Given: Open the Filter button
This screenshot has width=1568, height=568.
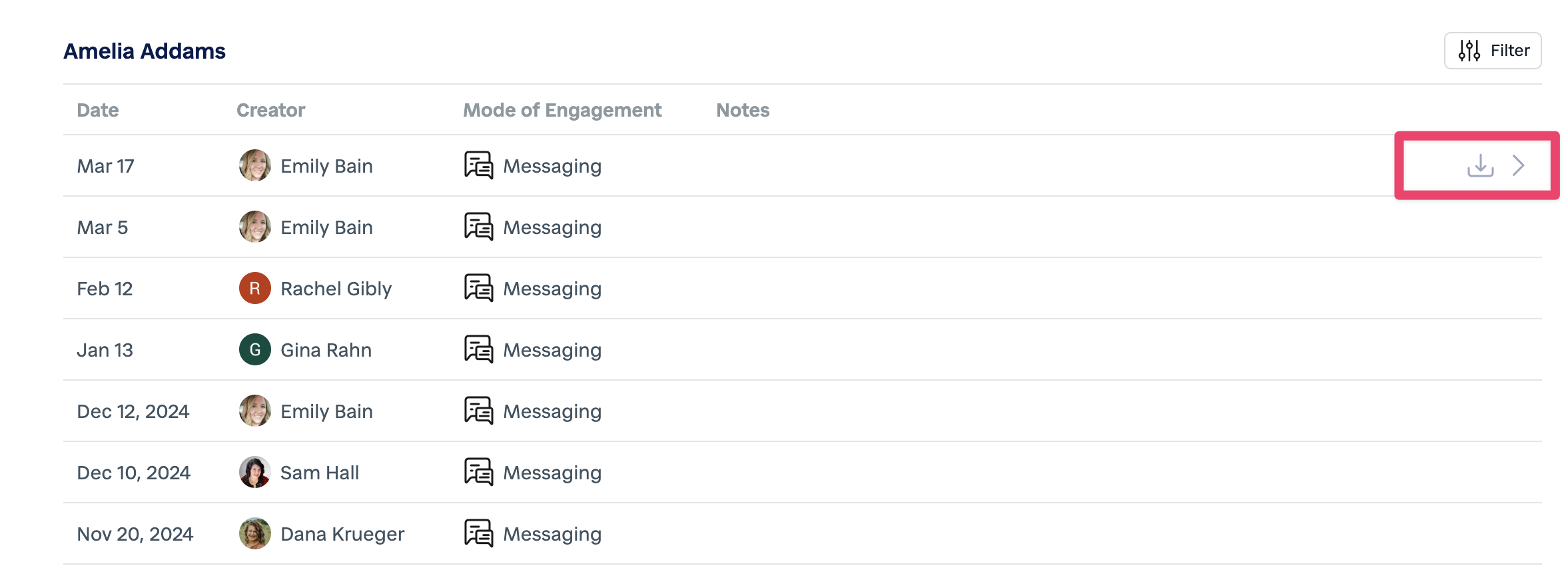Looking at the screenshot, I should coord(1492,51).
